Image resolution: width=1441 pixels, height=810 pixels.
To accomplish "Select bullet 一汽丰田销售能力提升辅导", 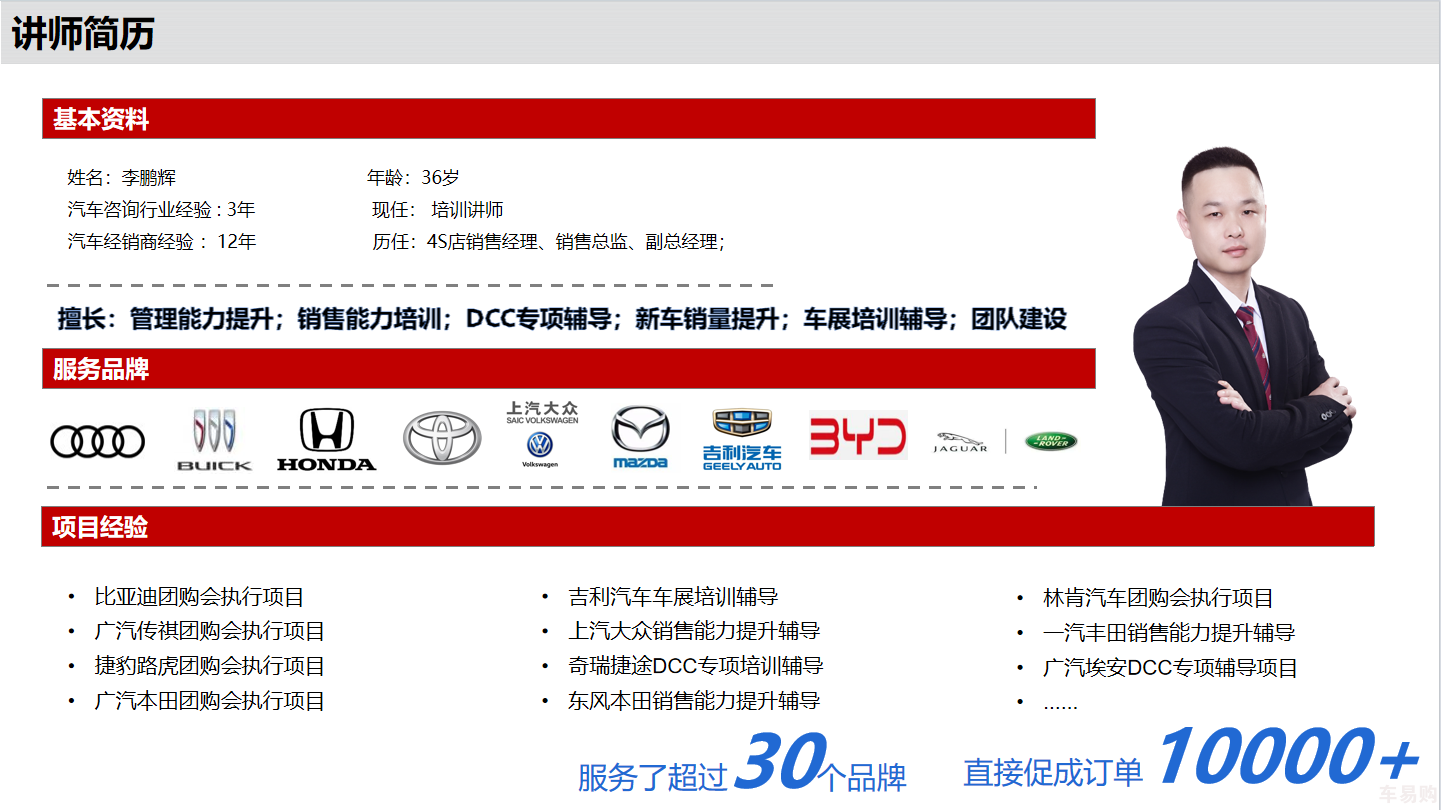I will 1169,633.
